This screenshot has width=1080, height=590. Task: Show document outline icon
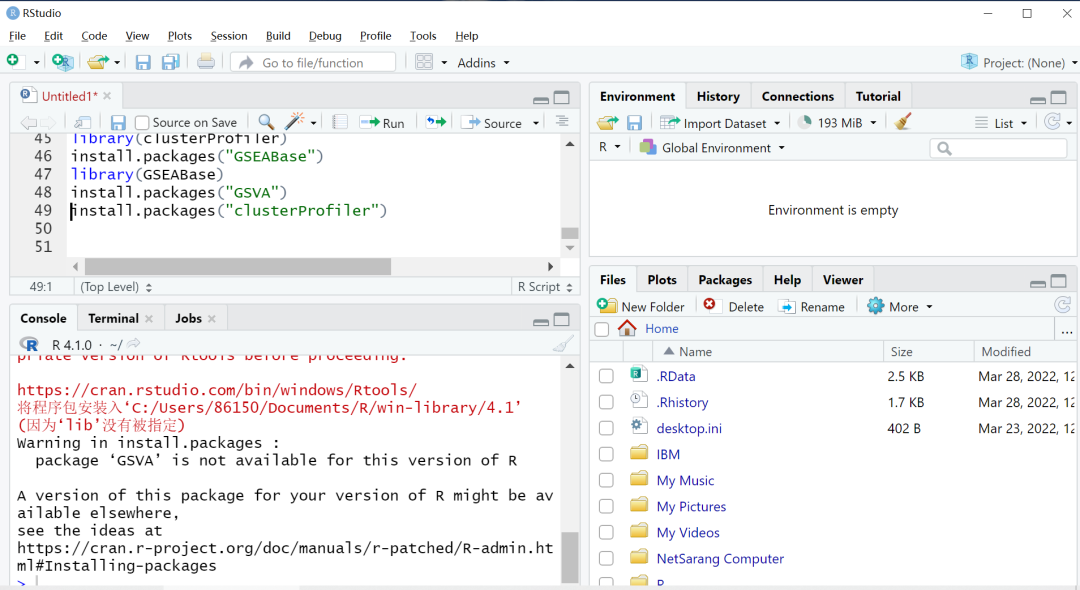(562, 122)
